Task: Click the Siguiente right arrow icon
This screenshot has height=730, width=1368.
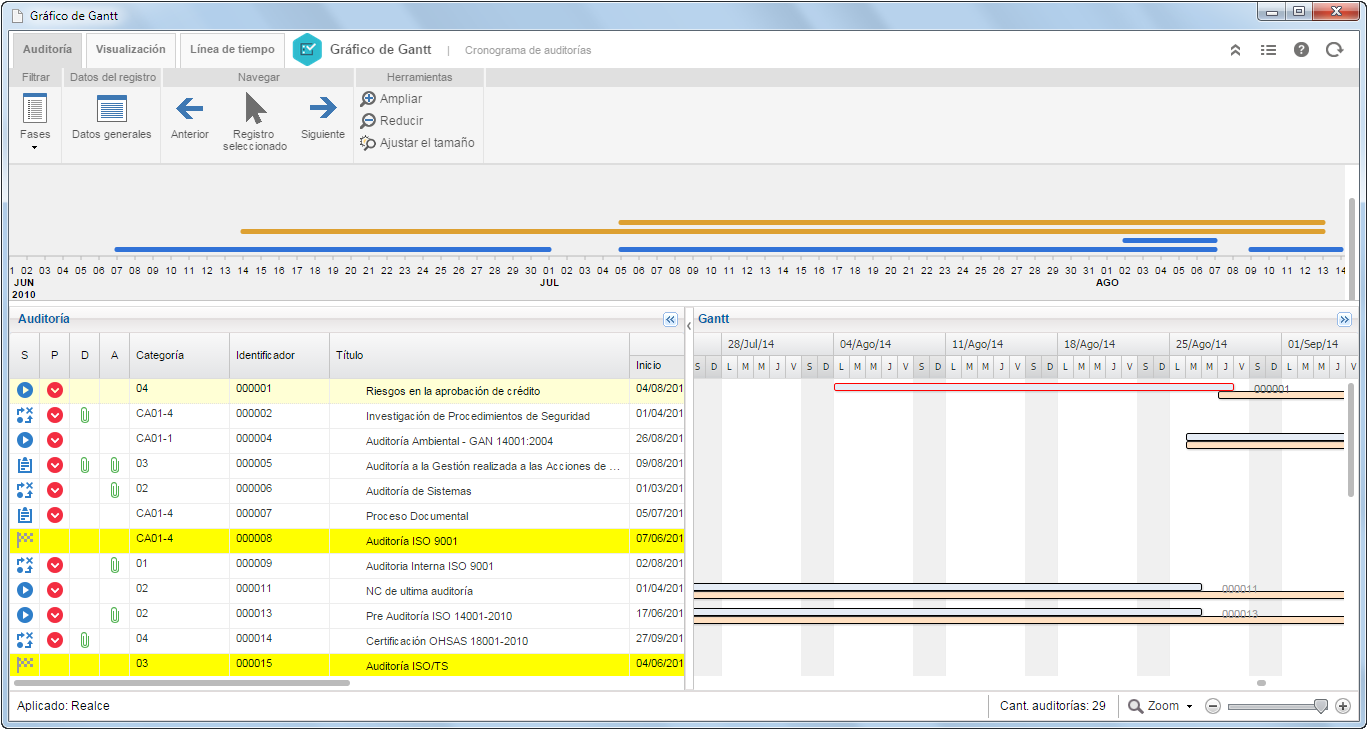Action: [x=322, y=108]
